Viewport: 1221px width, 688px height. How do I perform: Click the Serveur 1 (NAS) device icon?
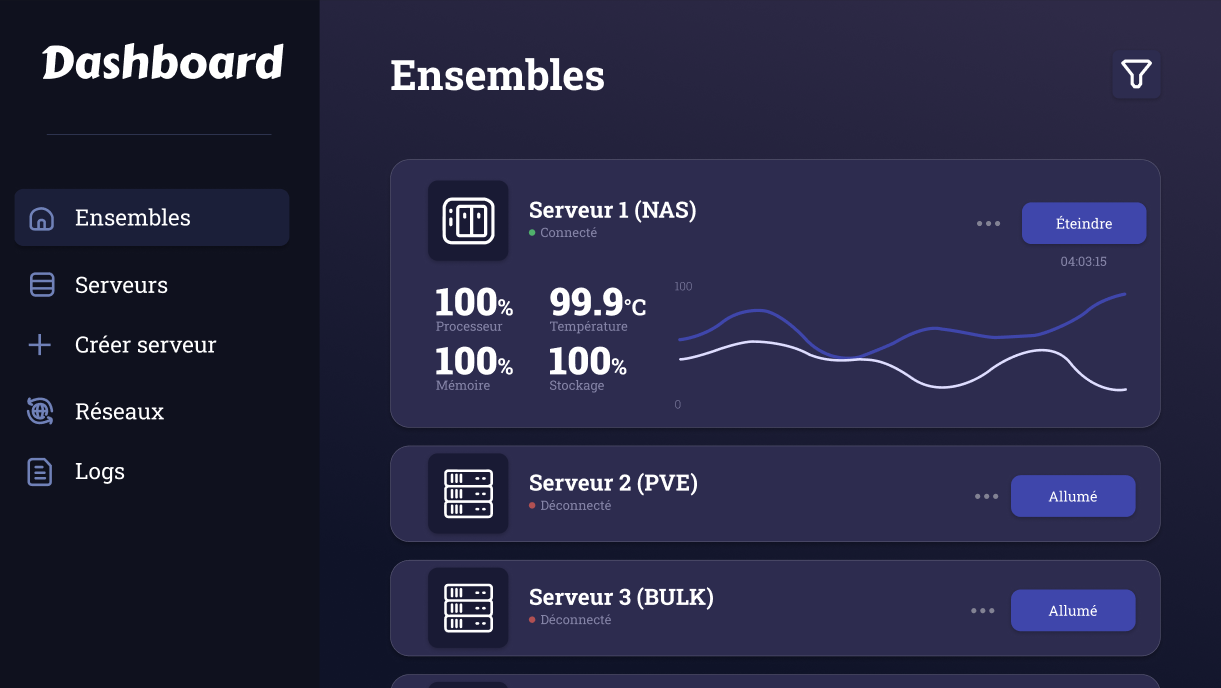(468, 220)
